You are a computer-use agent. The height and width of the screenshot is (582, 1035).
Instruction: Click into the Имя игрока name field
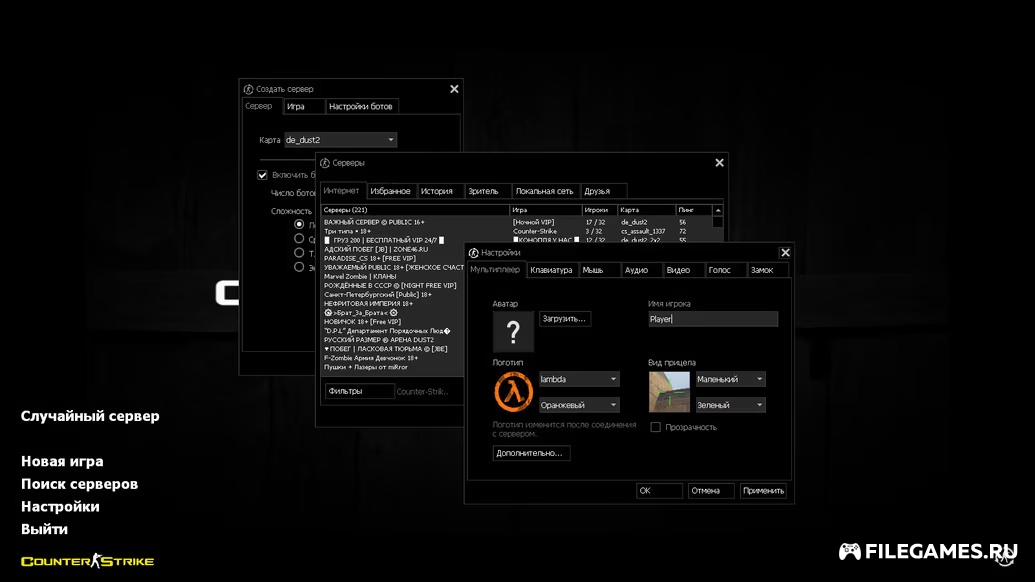coord(713,319)
